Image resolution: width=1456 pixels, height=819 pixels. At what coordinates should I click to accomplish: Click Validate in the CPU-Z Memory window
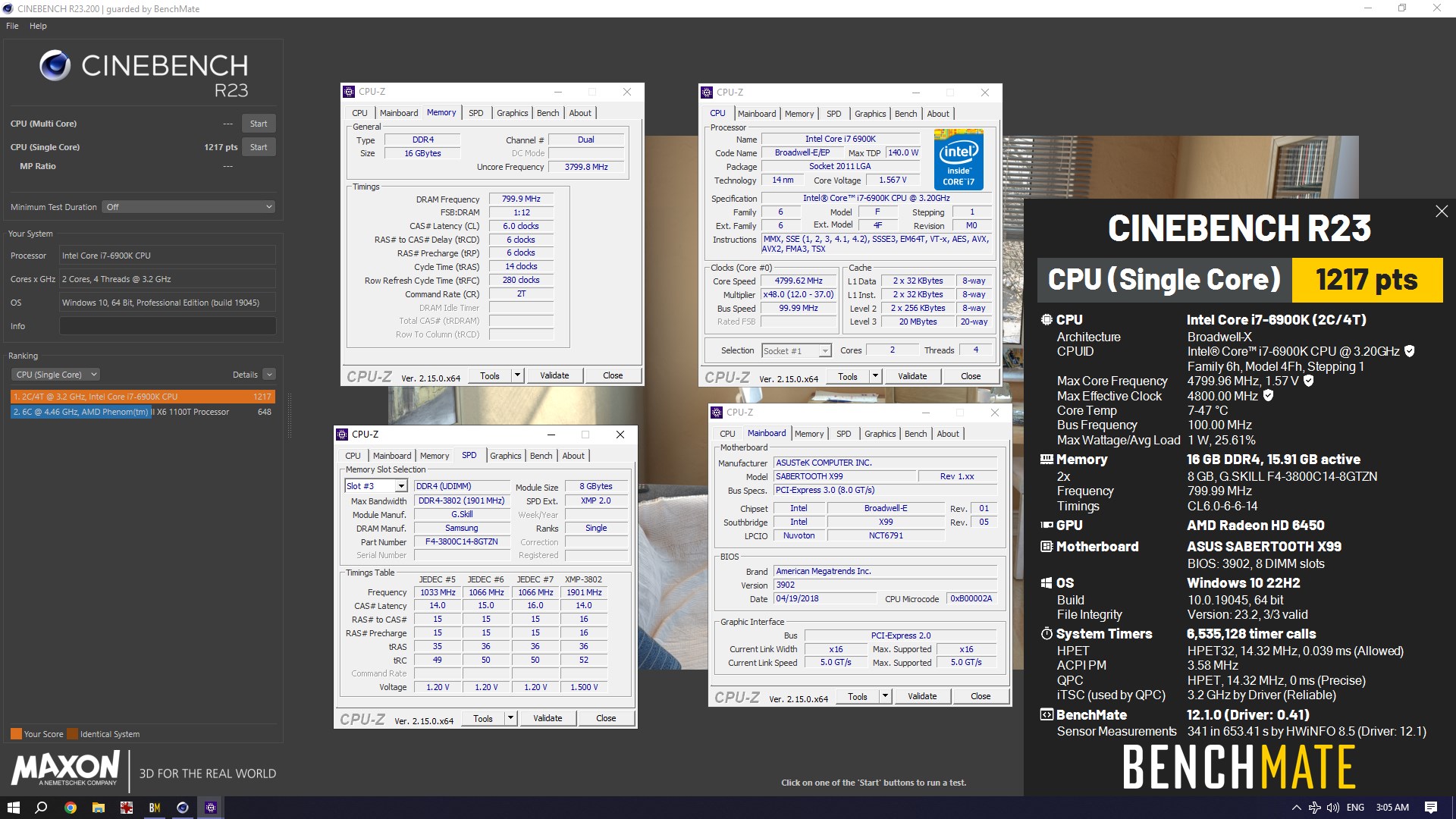click(x=554, y=375)
